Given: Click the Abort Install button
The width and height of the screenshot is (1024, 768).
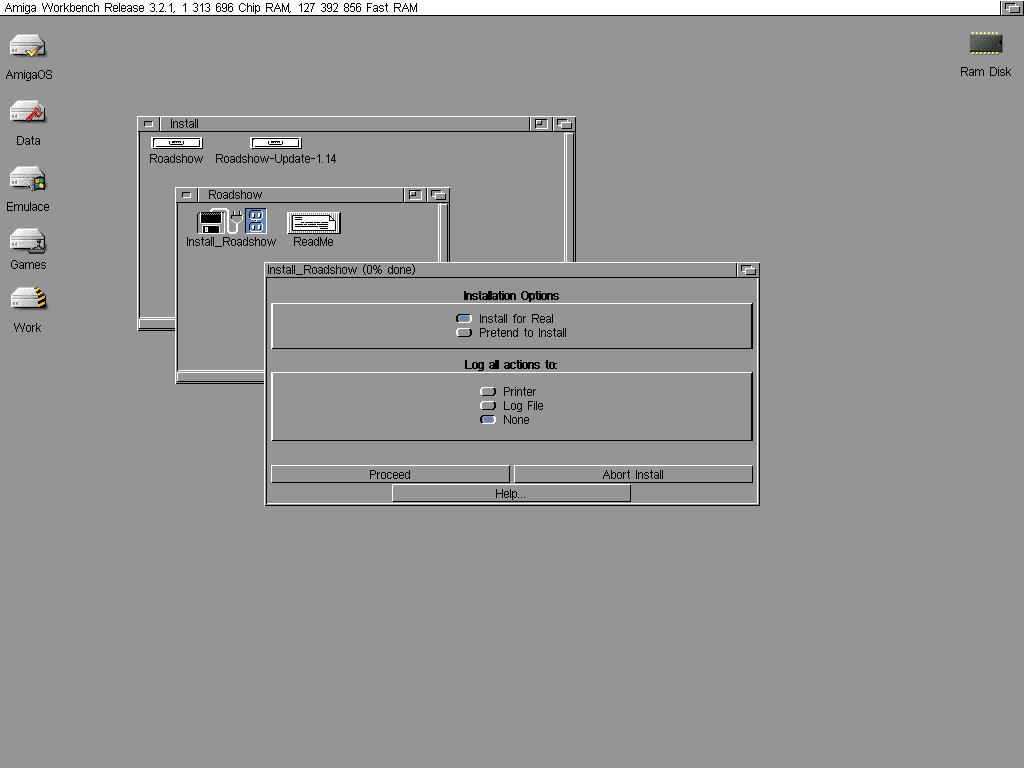Looking at the screenshot, I should tap(632, 474).
